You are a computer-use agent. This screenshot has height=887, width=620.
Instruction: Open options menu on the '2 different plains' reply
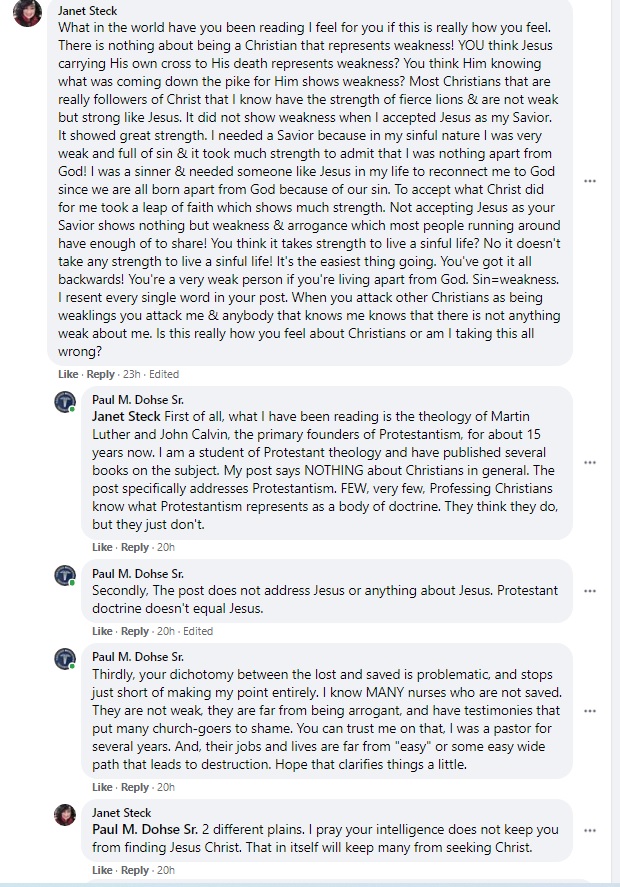pos(590,831)
